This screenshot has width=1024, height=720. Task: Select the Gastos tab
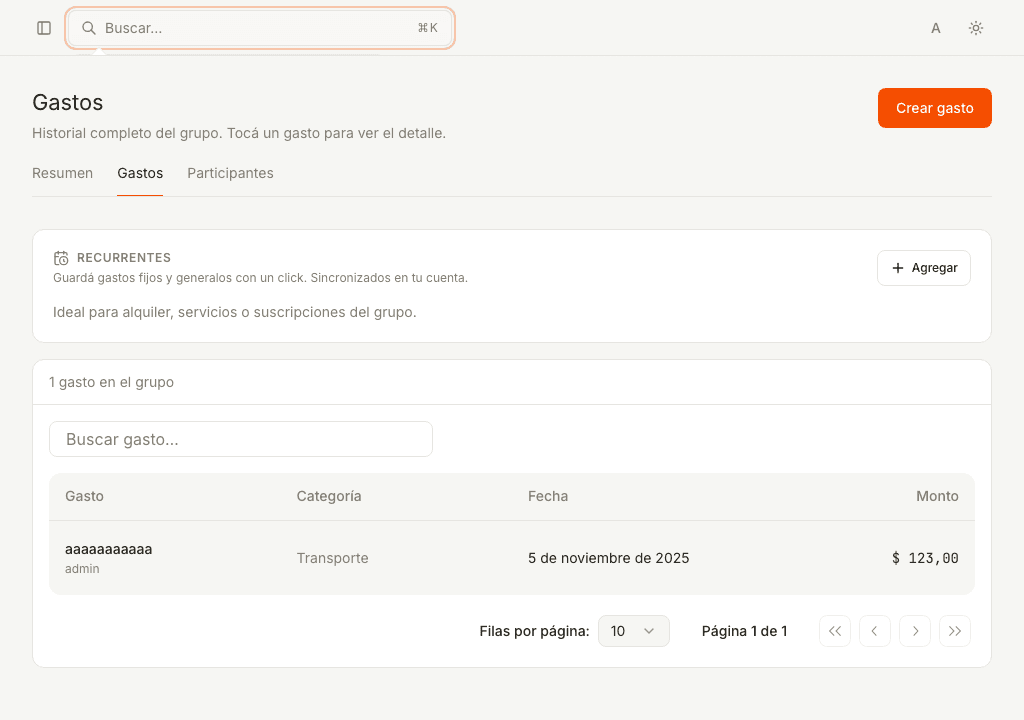click(x=140, y=173)
